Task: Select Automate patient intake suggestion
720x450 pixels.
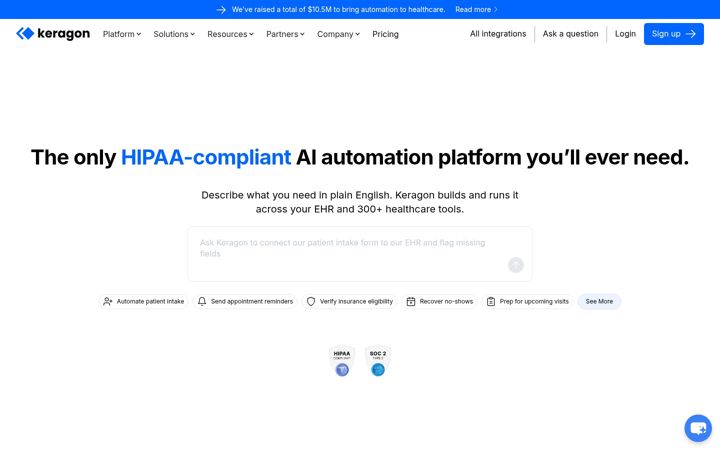Action: coord(144,302)
